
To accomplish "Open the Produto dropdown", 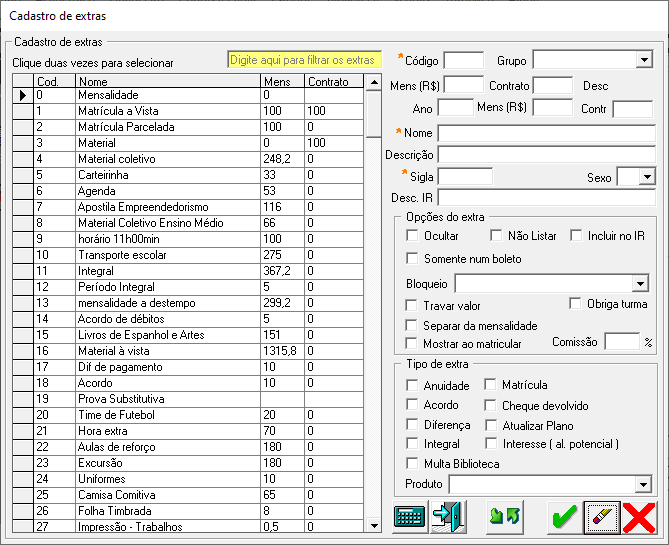I will coord(643,484).
